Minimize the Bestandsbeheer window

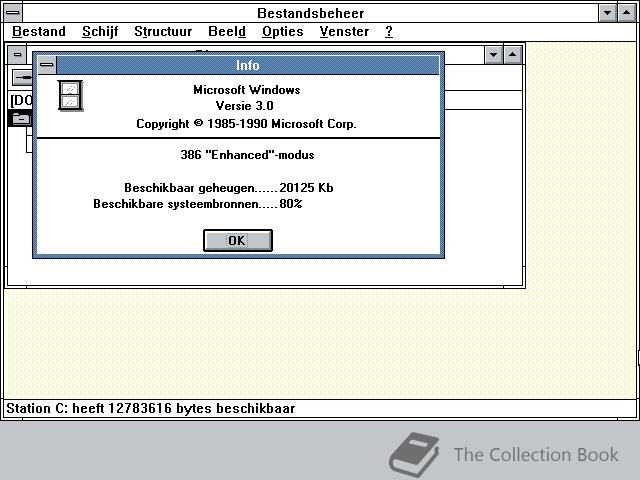pos(607,13)
